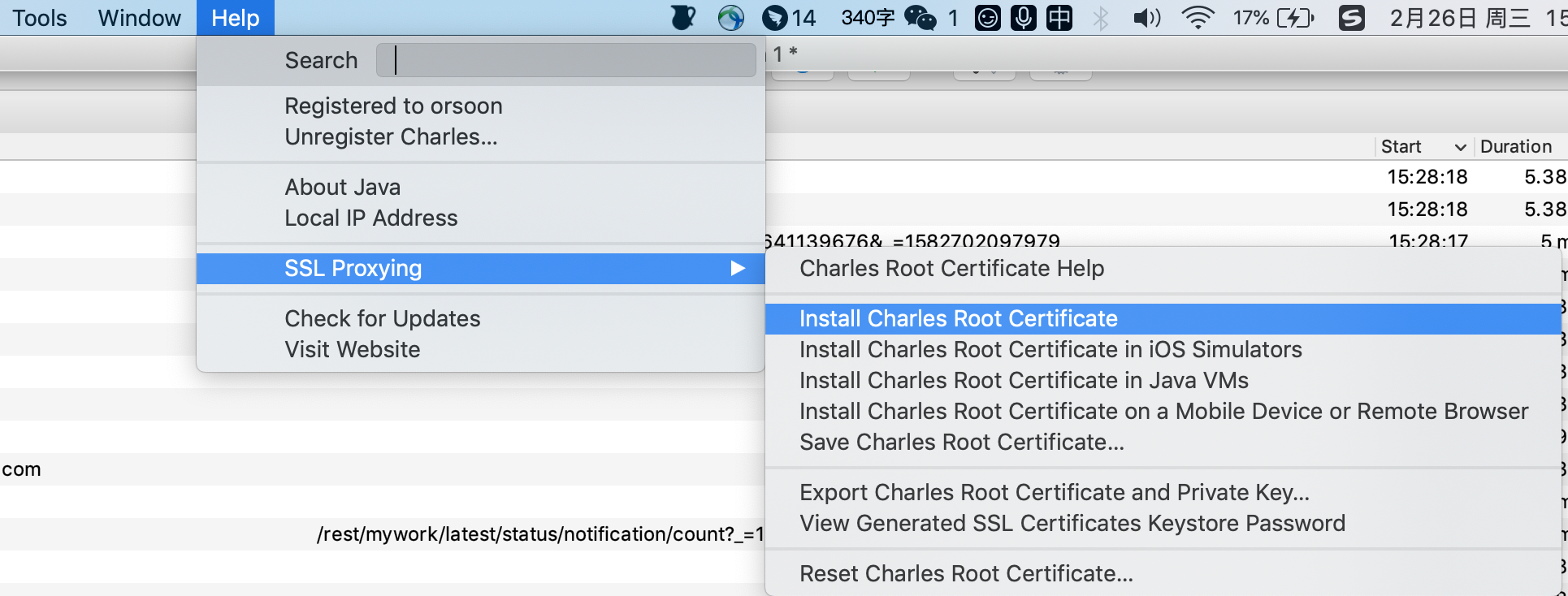Screen dimensions: 1568x596
Task: Select the row ending with com
Action: pos(21,469)
